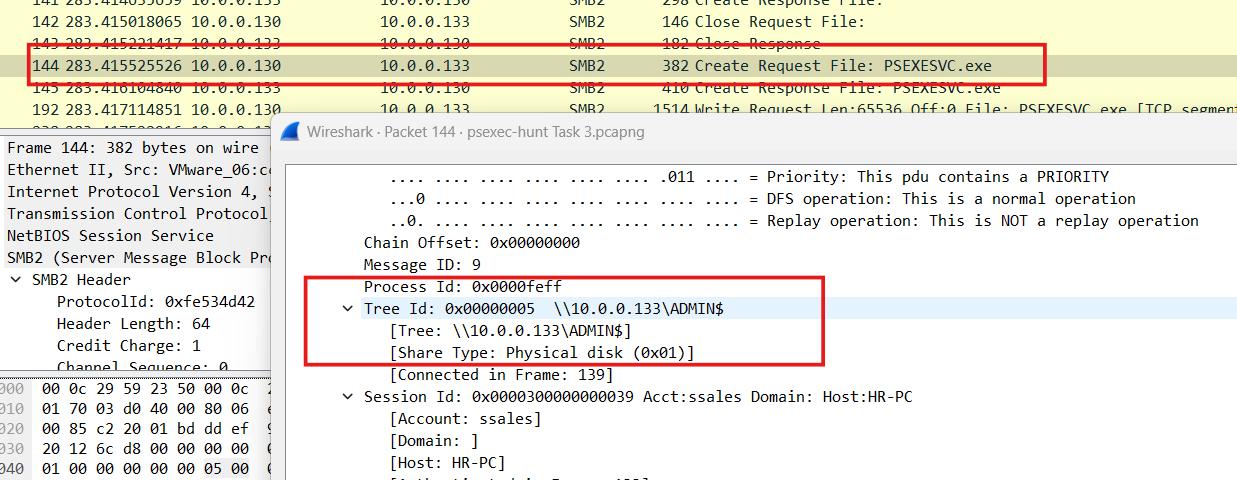Screen dimensions: 1237x480
Task: Select packet 192 Write Request row
Action: [x=618, y=109]
